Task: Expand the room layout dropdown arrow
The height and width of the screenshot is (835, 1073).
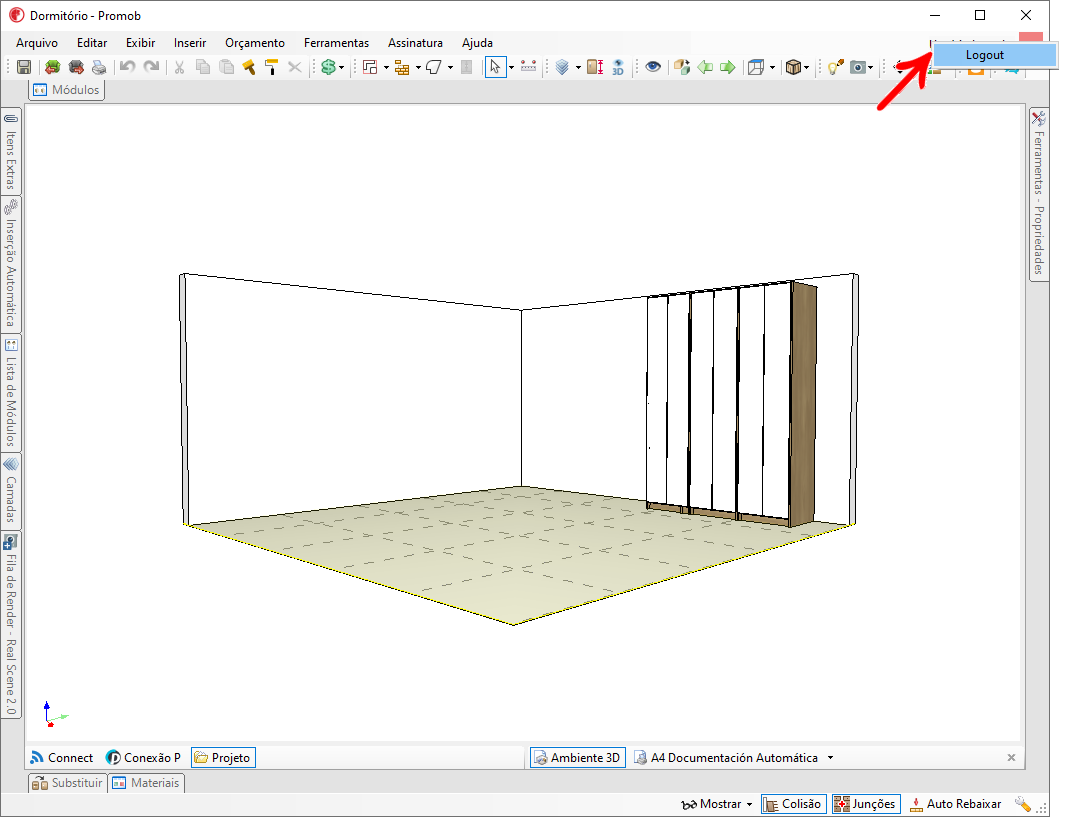Action: pyautogui.click(x=386, y=67)
